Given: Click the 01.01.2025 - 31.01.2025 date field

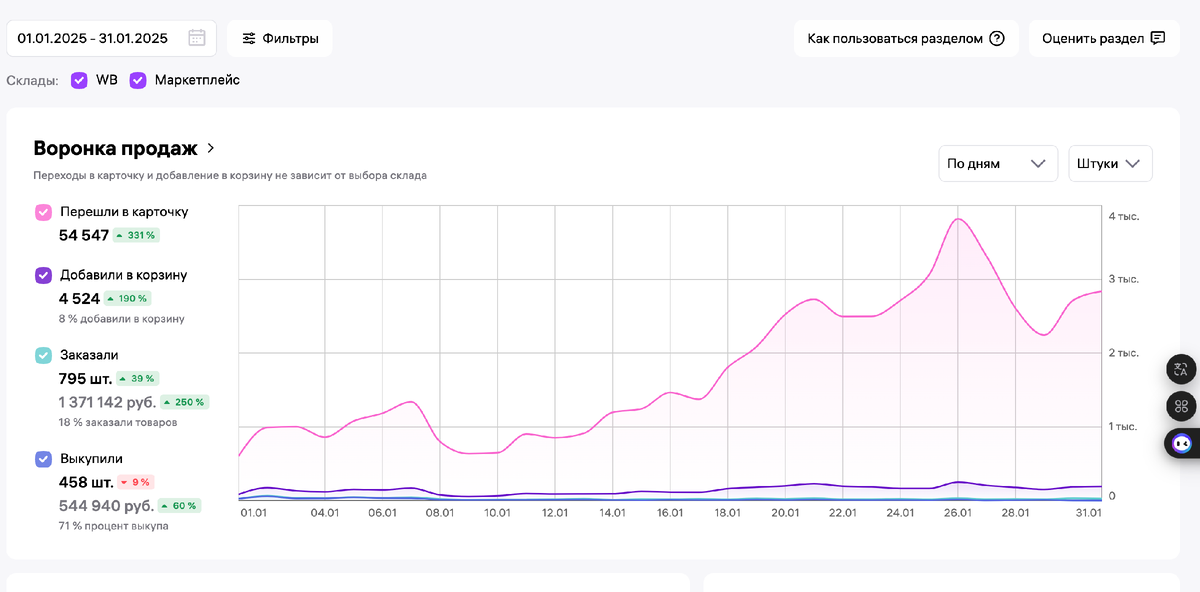Looking at the screenshot, I should [x=92, y=39].
